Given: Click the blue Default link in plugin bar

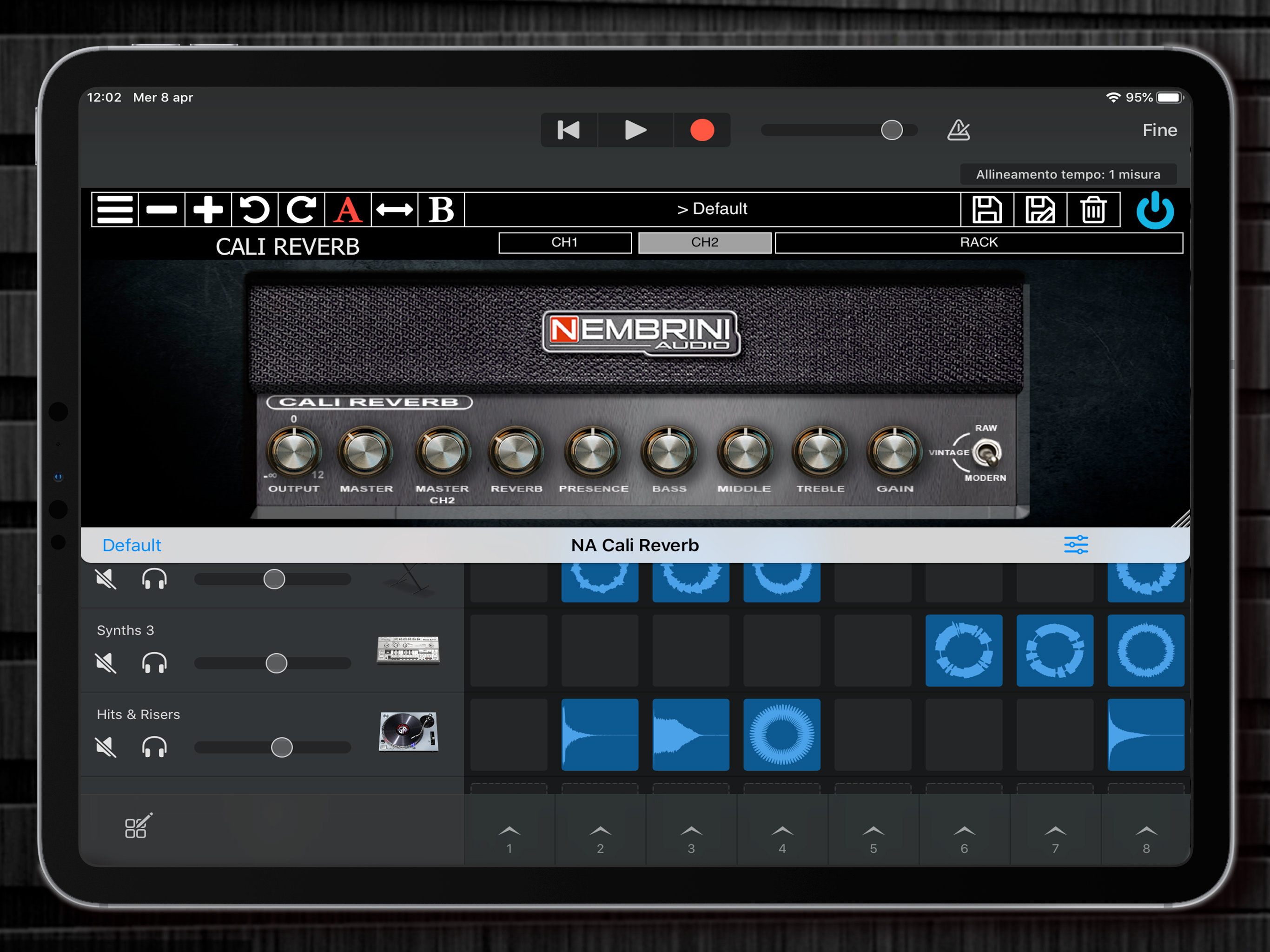Looking at the screenshot, I should [132, 545].
